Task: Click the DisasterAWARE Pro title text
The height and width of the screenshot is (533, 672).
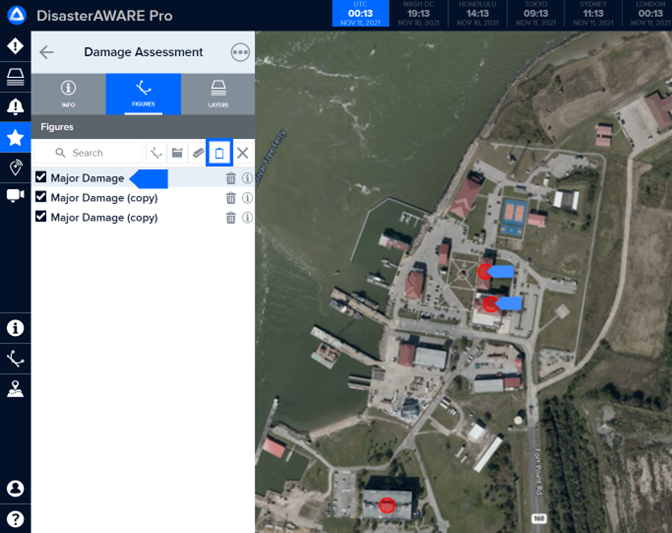Action: pyautogui.click(x=105, y=16)
